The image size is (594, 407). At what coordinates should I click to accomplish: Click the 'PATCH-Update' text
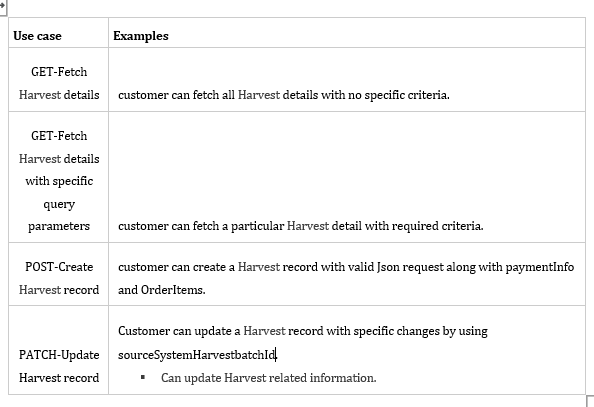pyautogui.click(x=59, y=355)
